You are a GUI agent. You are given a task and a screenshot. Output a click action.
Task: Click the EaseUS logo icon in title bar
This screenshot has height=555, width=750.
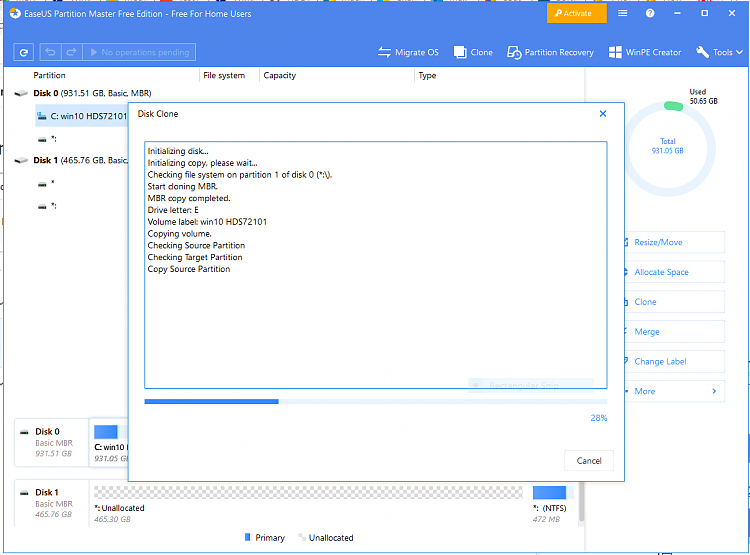coord(15,13)
